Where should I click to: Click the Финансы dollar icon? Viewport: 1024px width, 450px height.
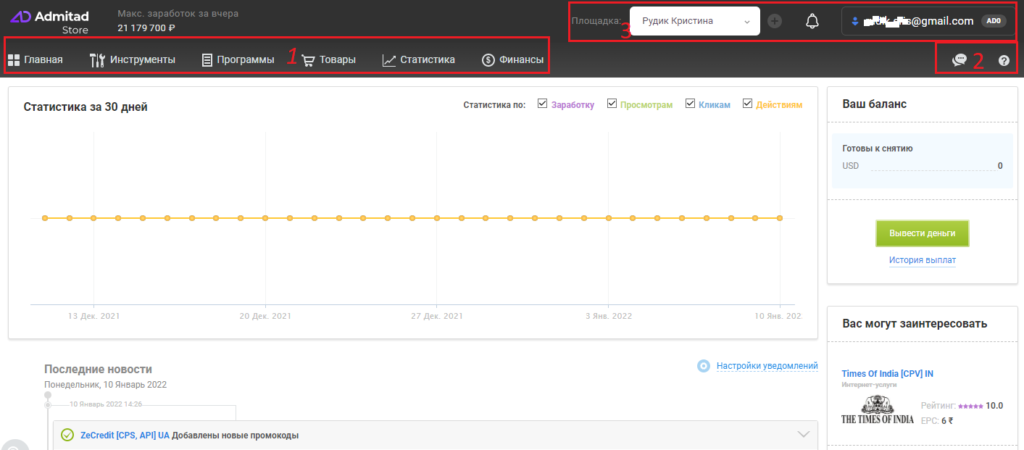[488, 60]
